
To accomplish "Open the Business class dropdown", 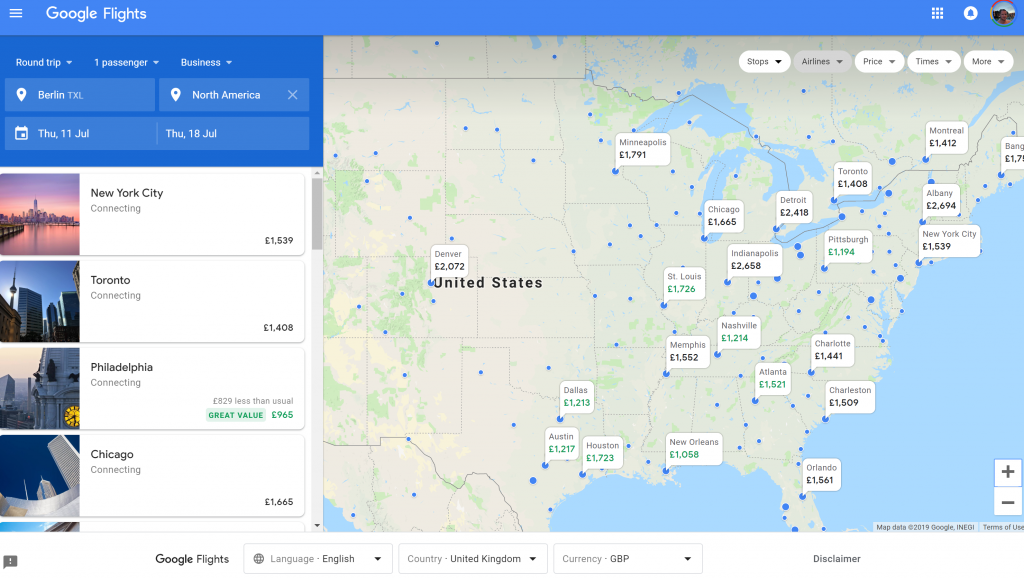I will click(206, 63).
